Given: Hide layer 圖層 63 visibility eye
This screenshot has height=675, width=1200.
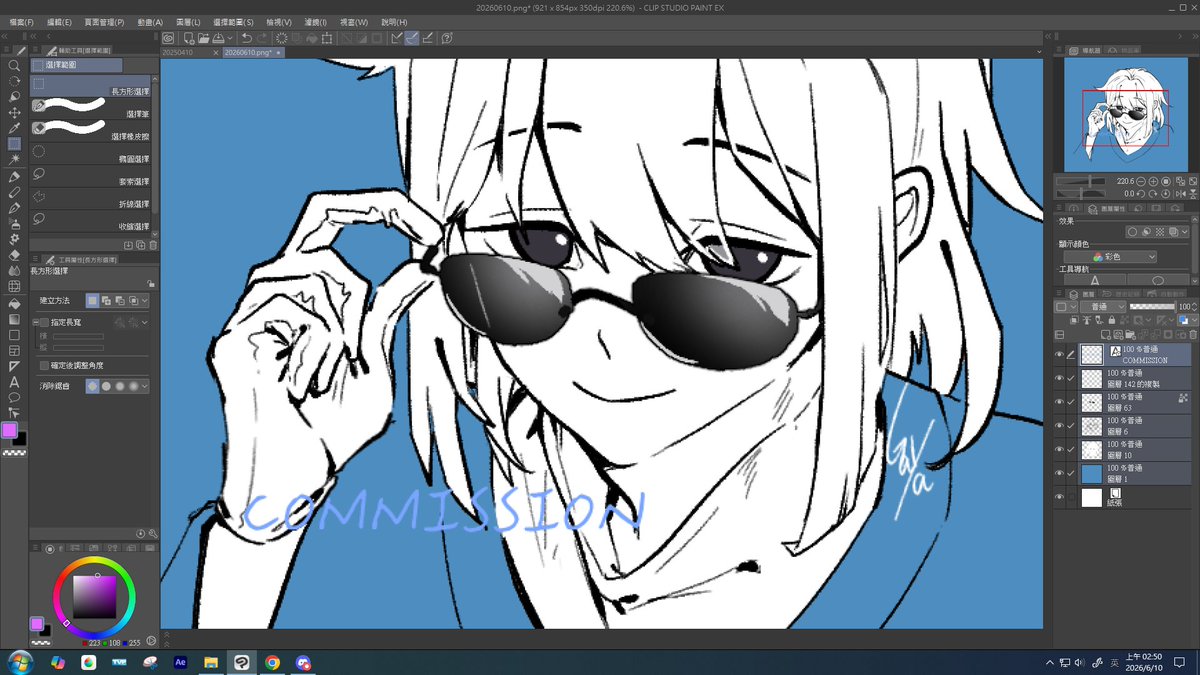Looking at the screenshot, I should coord(1059,402).
